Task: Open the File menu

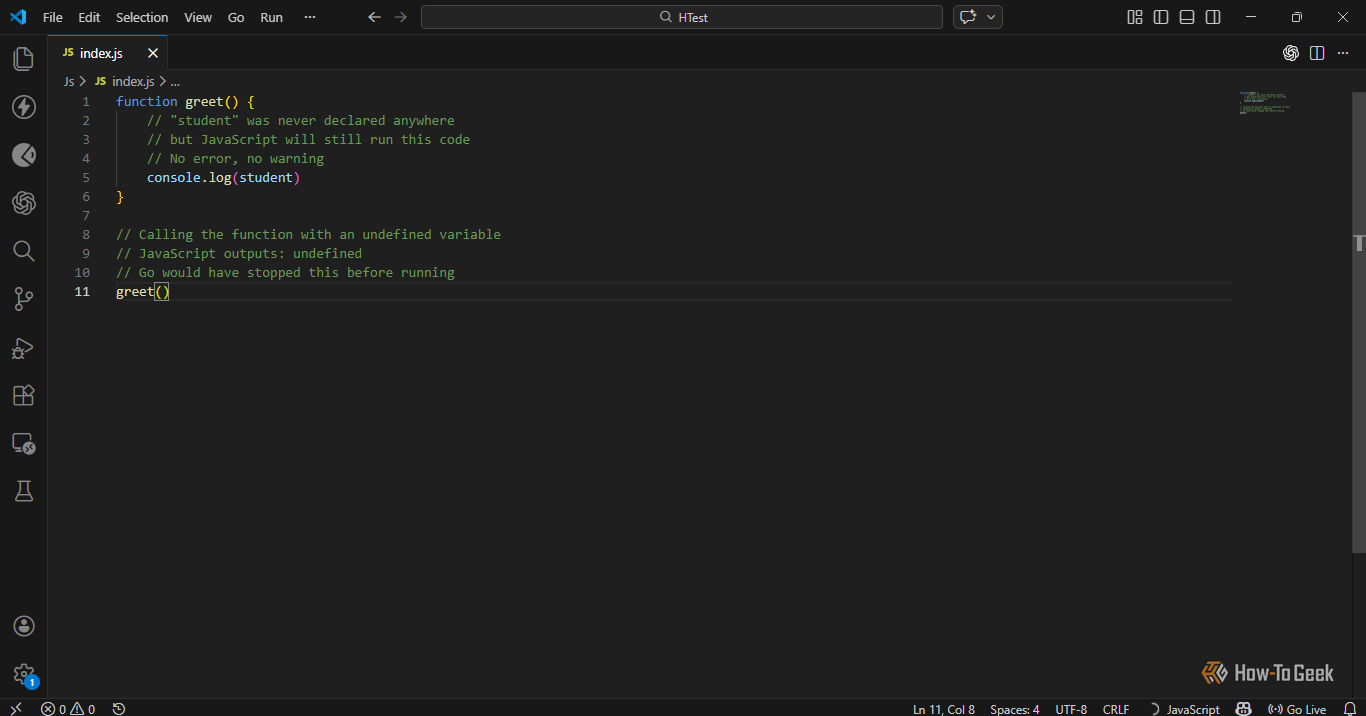Action: click(x=52, y=17)
